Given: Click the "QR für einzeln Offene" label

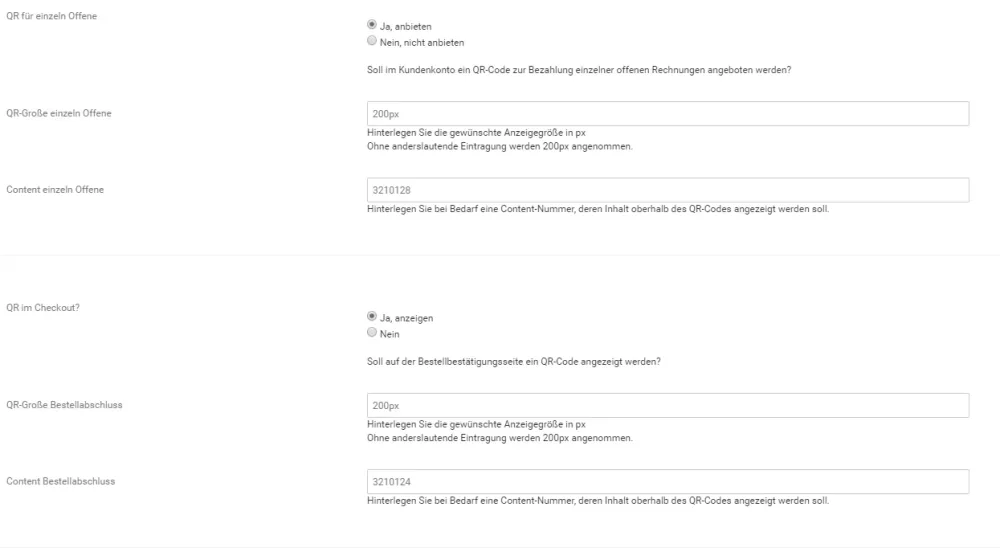Looking at the screenshot, I should tap(52, 16).
